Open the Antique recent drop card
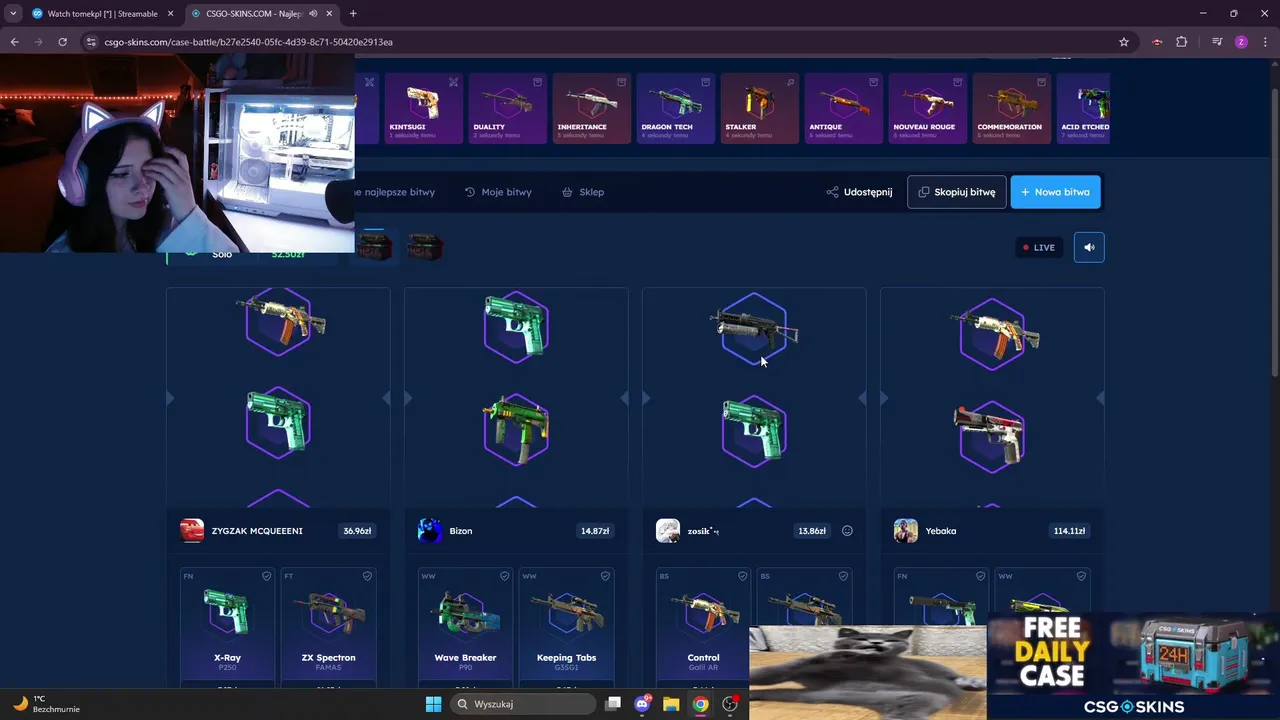This screenshot has height=720, width=1280. [x=844, y=108]
